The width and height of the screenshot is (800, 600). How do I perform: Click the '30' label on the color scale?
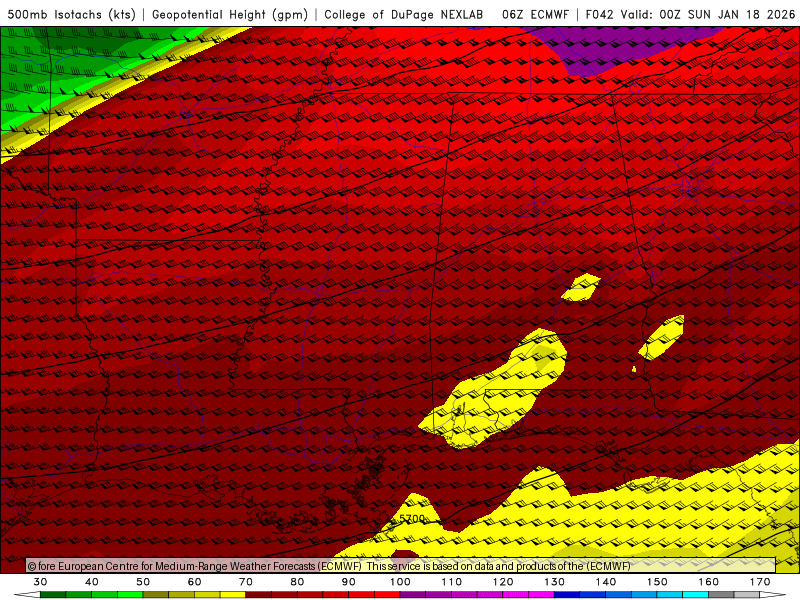pos(40,582)
